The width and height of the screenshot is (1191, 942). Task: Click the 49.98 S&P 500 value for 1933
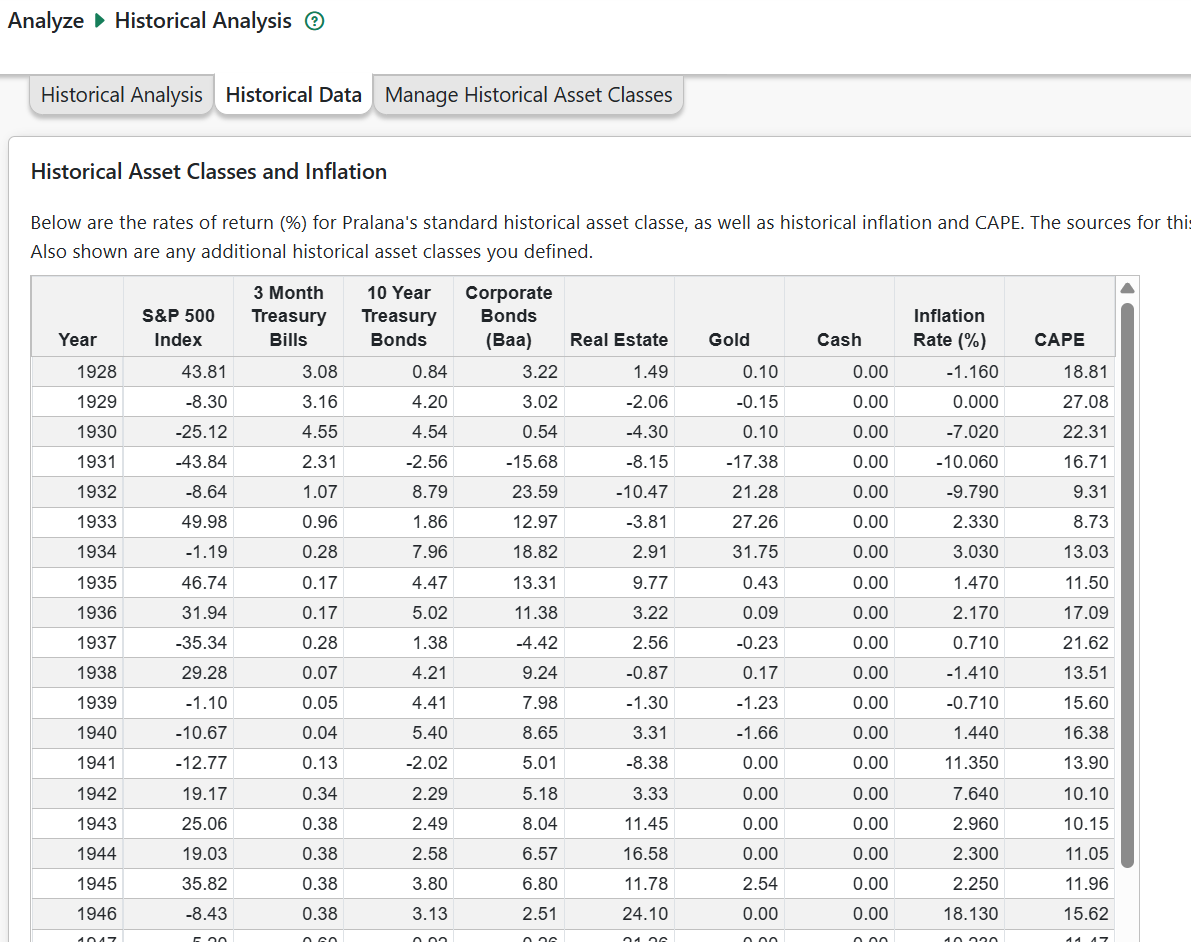204,522
